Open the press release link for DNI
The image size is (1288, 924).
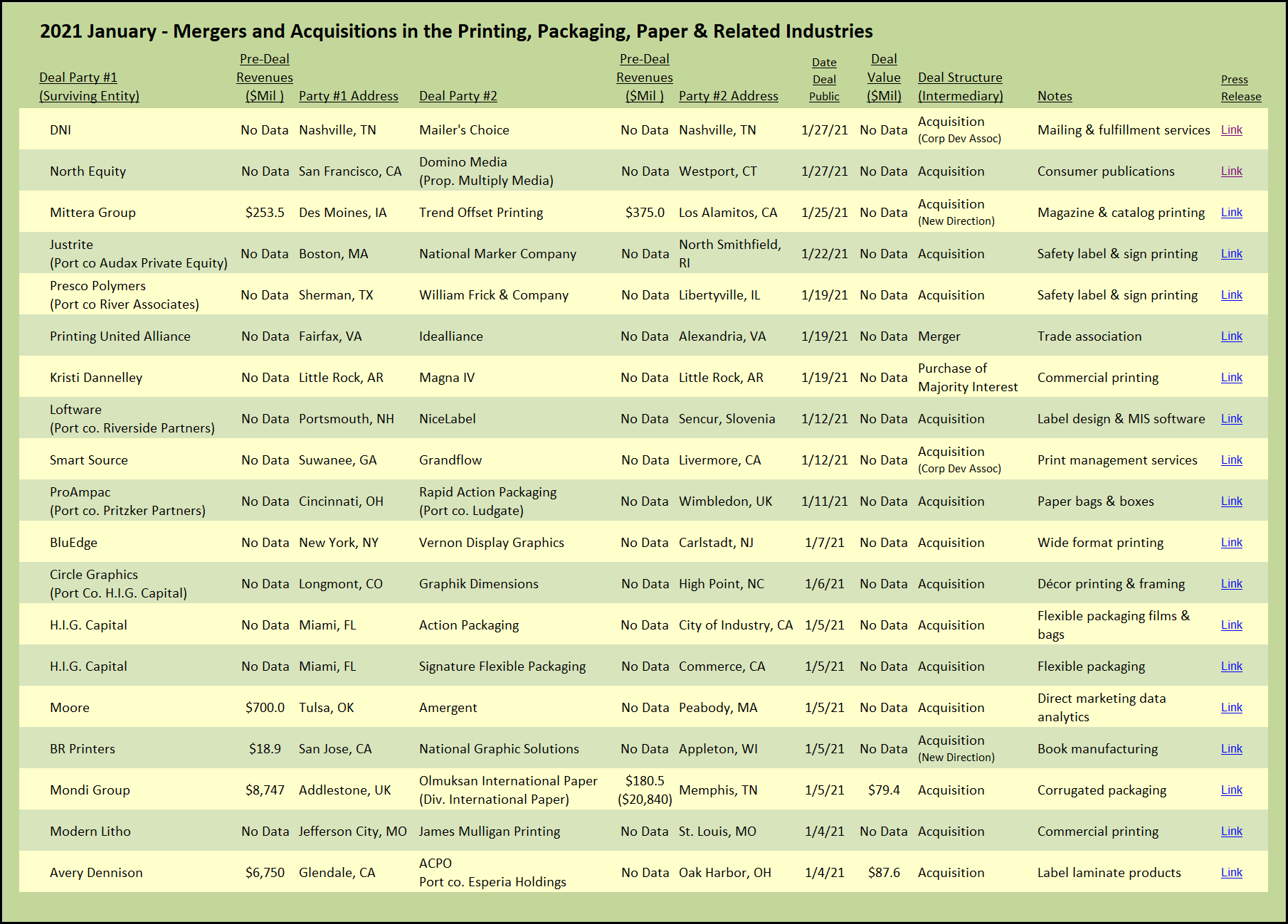[x=1231, y=130]
